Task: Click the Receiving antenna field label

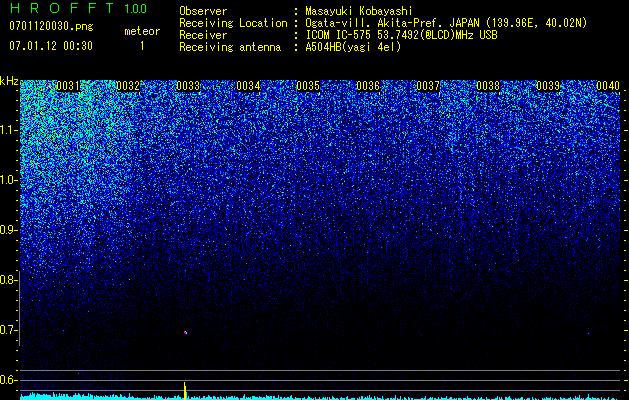Action: pyautogui.click(x=230, y=47)
